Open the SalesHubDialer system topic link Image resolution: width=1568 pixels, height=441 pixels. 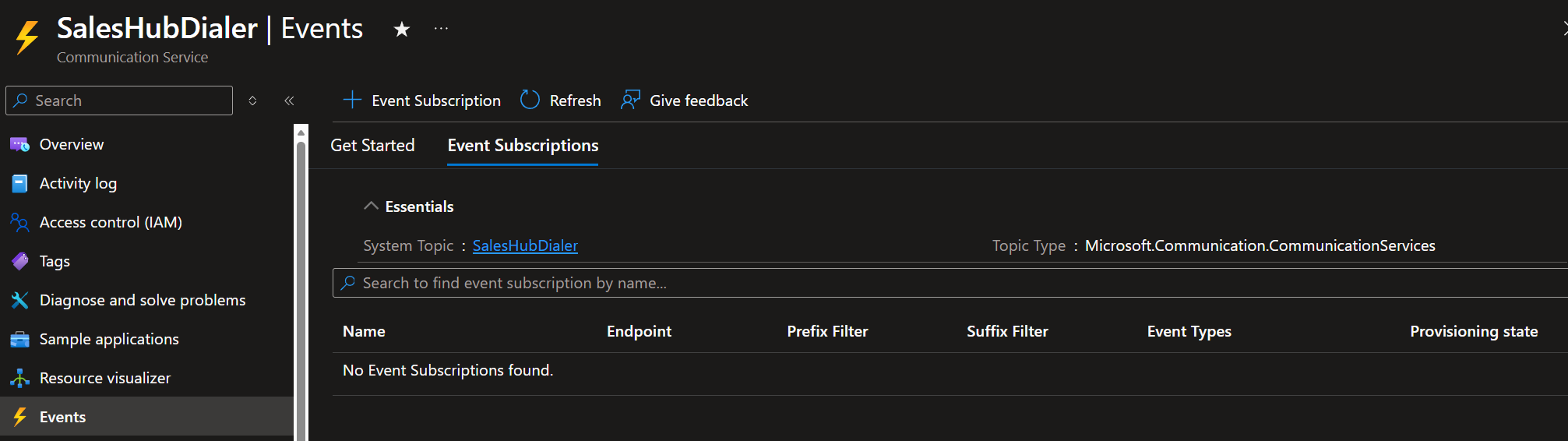tap(525, 245)
